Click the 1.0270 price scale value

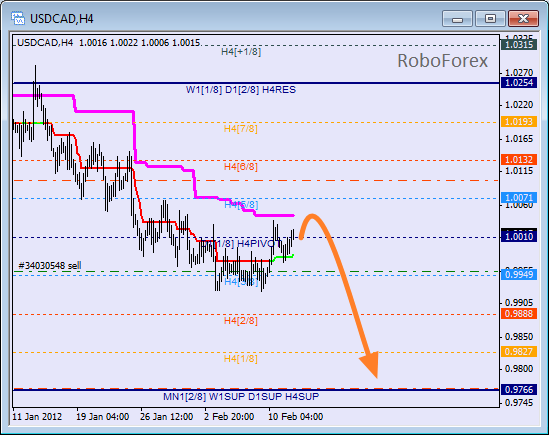pos(519,73)
